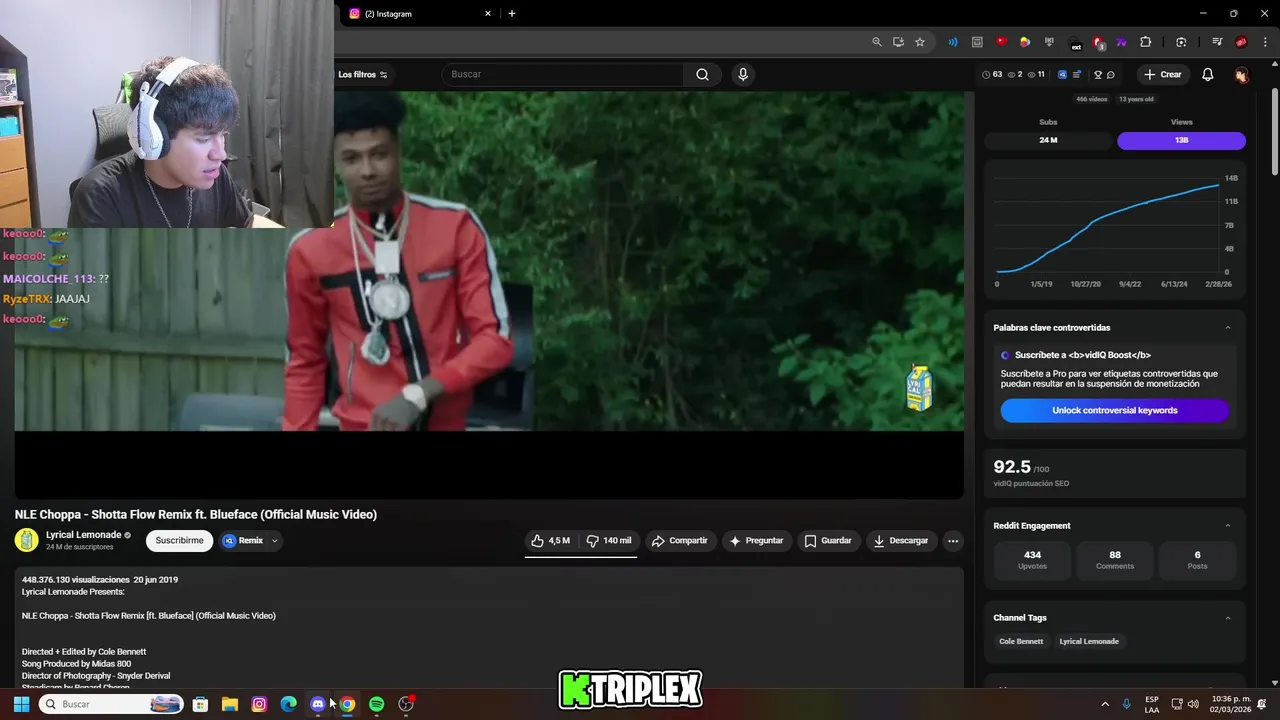Viewport: 1280px width, 720px height.
Task: Select the Views 13B stat tab
Action: [1181, 140]
